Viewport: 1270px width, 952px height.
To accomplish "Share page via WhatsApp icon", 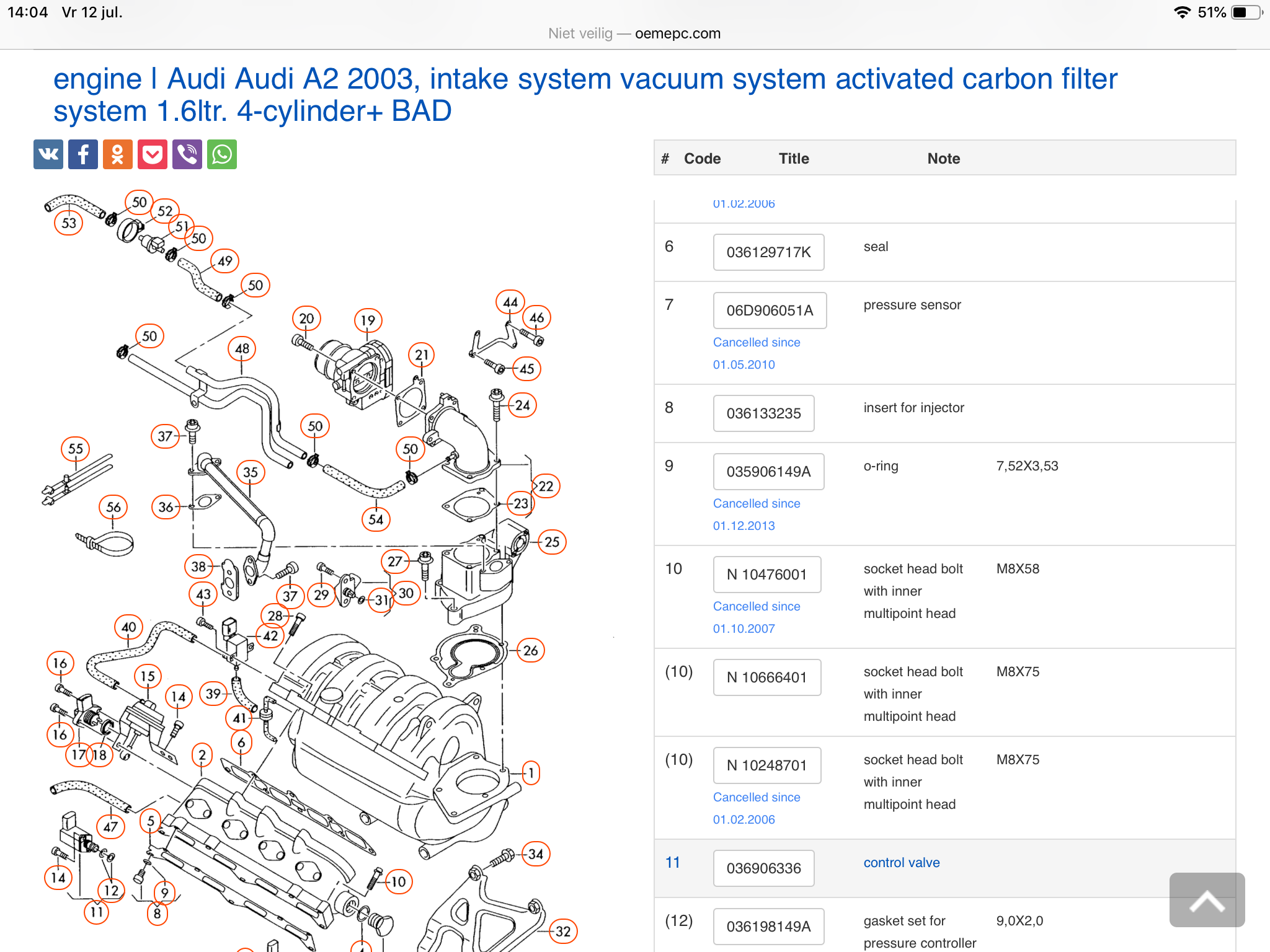I will click(222, 154).
